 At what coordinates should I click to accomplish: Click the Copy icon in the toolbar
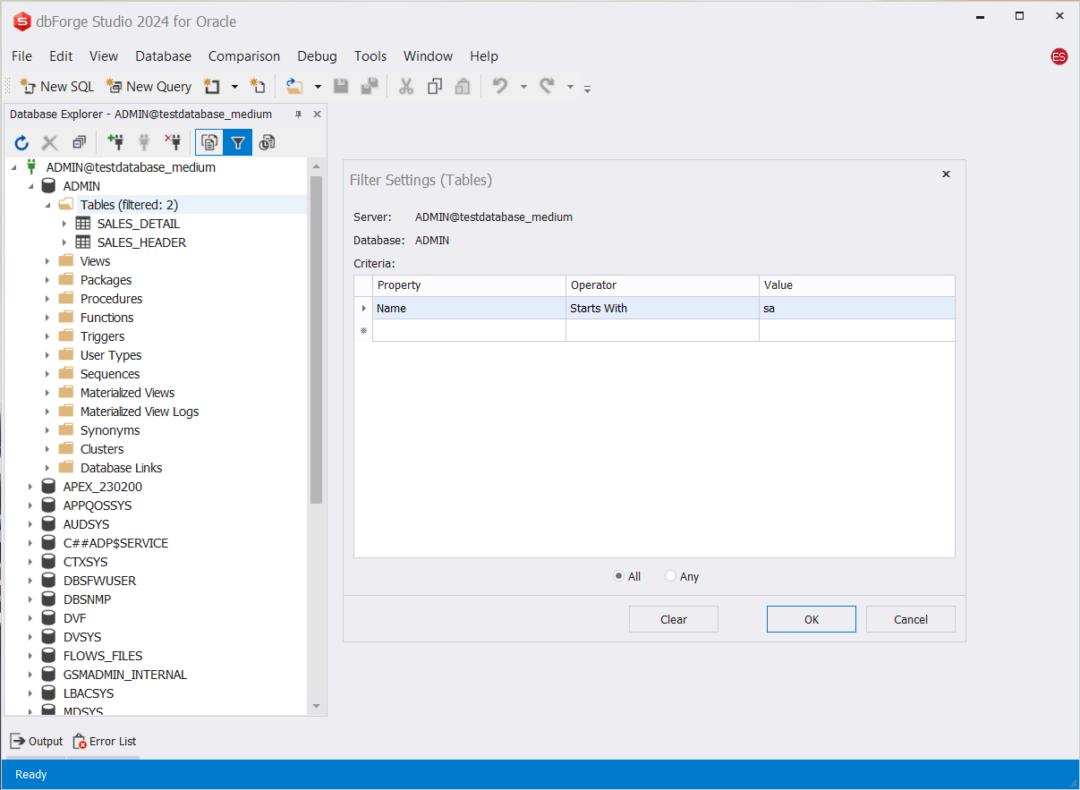434,86
